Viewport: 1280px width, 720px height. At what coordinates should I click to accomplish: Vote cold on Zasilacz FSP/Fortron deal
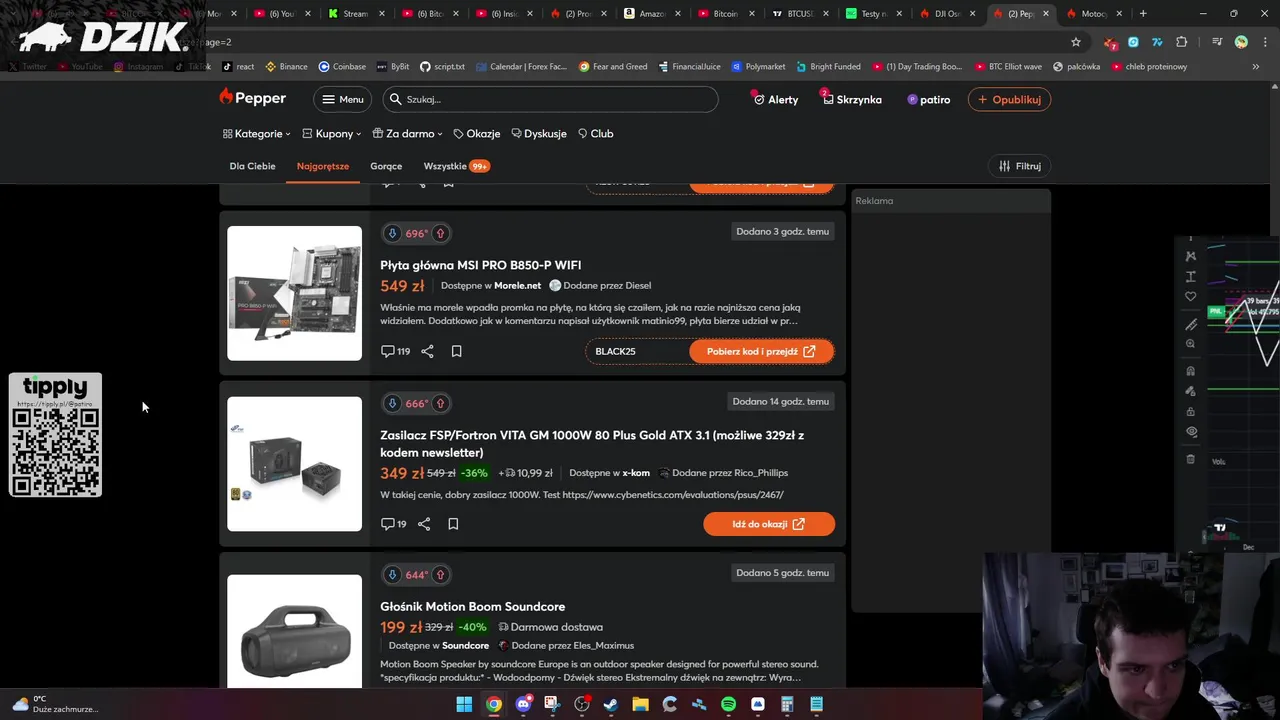coord(392,403)
